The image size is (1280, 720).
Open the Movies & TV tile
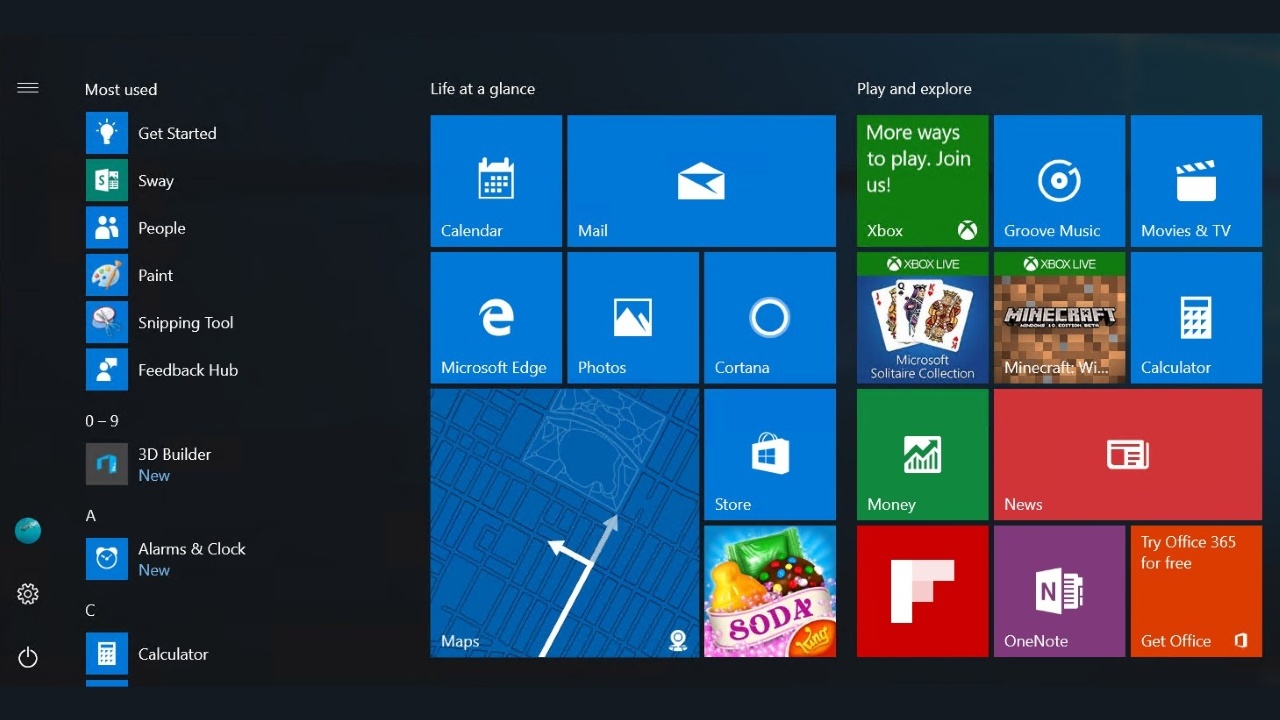1196,181
